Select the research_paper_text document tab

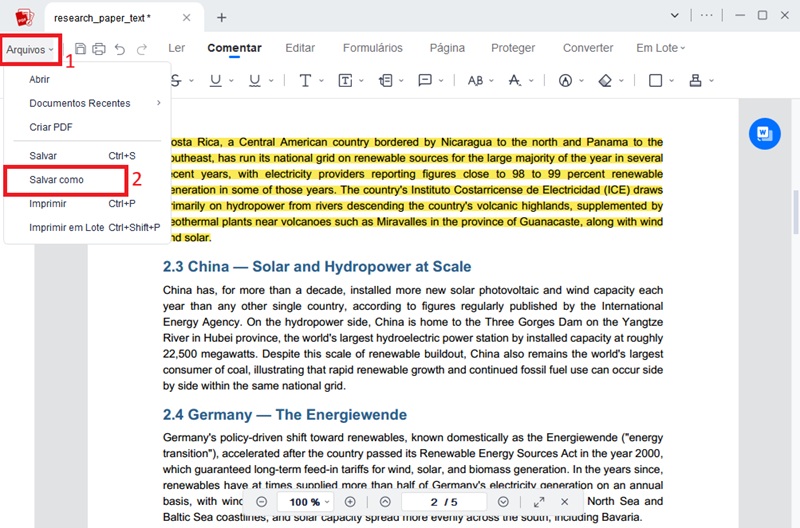tap(124, 18)
